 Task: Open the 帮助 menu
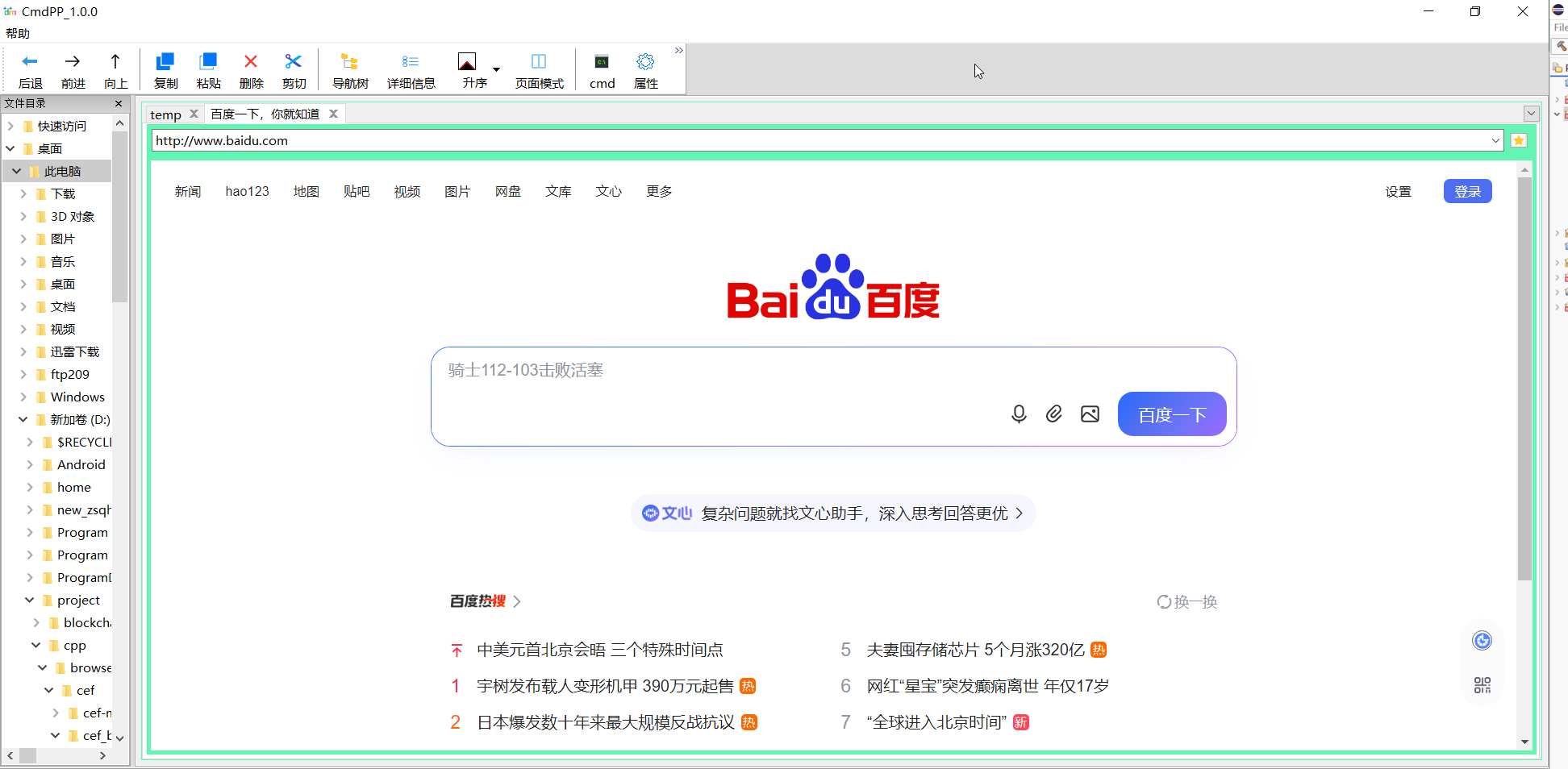(x=18, y=33)
